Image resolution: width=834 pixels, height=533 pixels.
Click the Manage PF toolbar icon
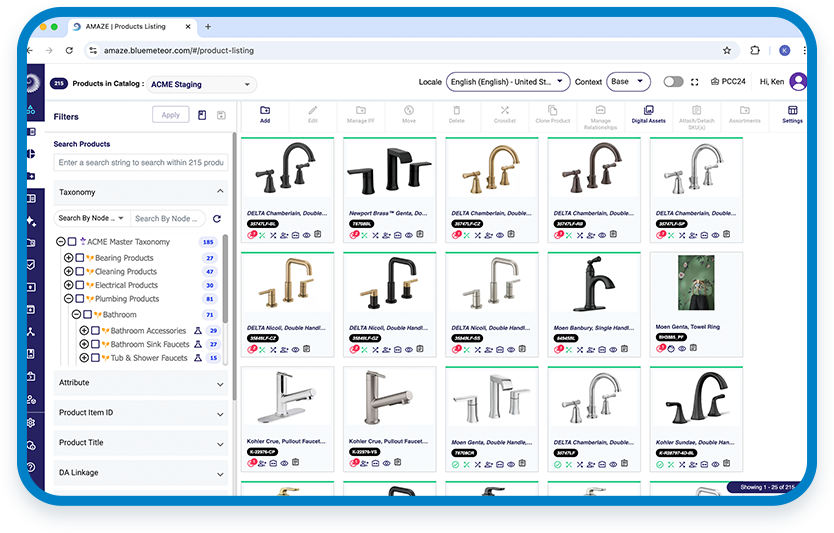point(361,111)
